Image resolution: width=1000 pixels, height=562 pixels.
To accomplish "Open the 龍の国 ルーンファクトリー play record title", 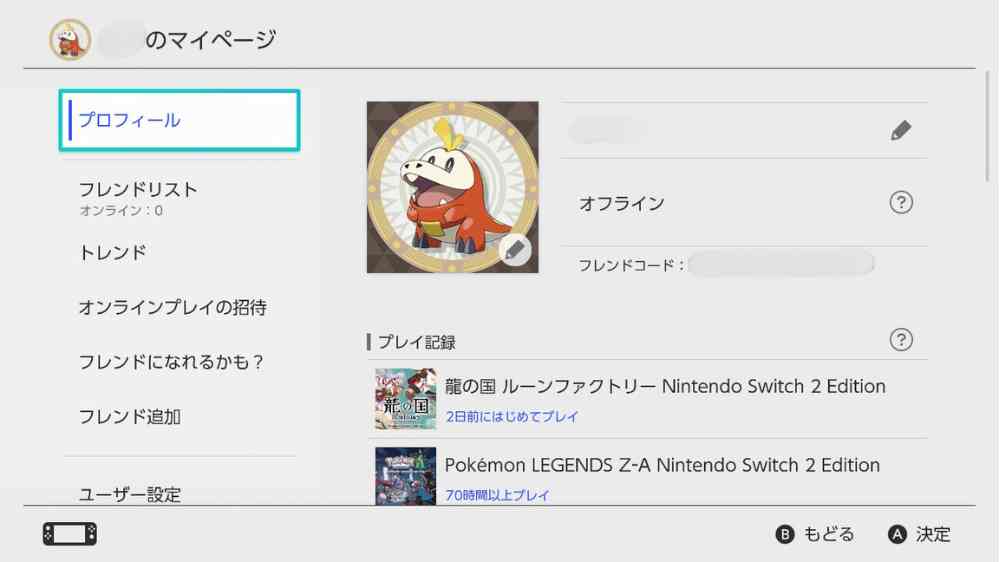I will (665, 387).
